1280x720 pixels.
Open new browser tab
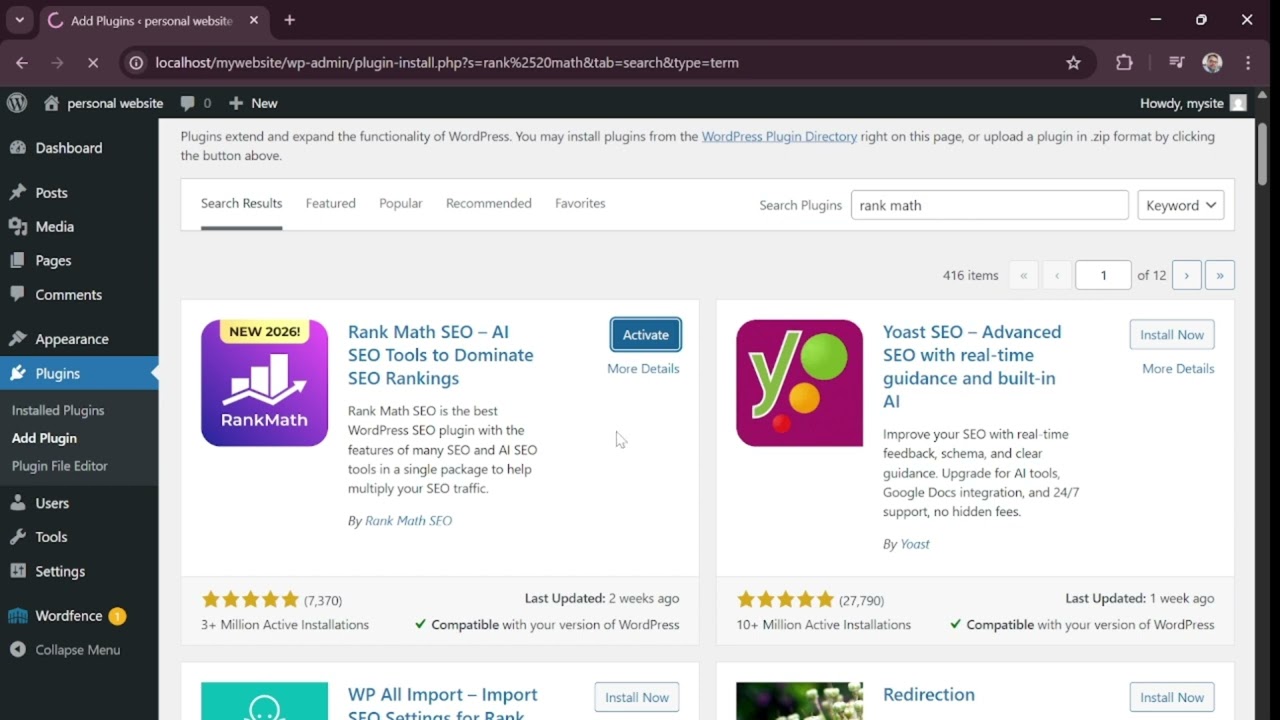coord(289,20)
